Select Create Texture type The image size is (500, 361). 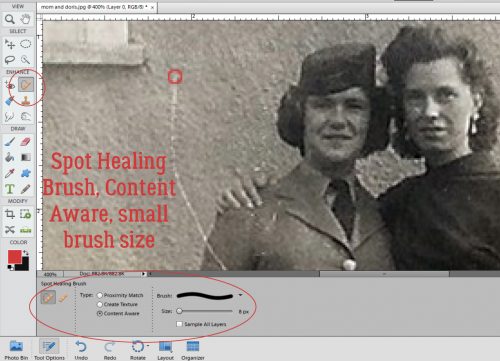[100, 304]
